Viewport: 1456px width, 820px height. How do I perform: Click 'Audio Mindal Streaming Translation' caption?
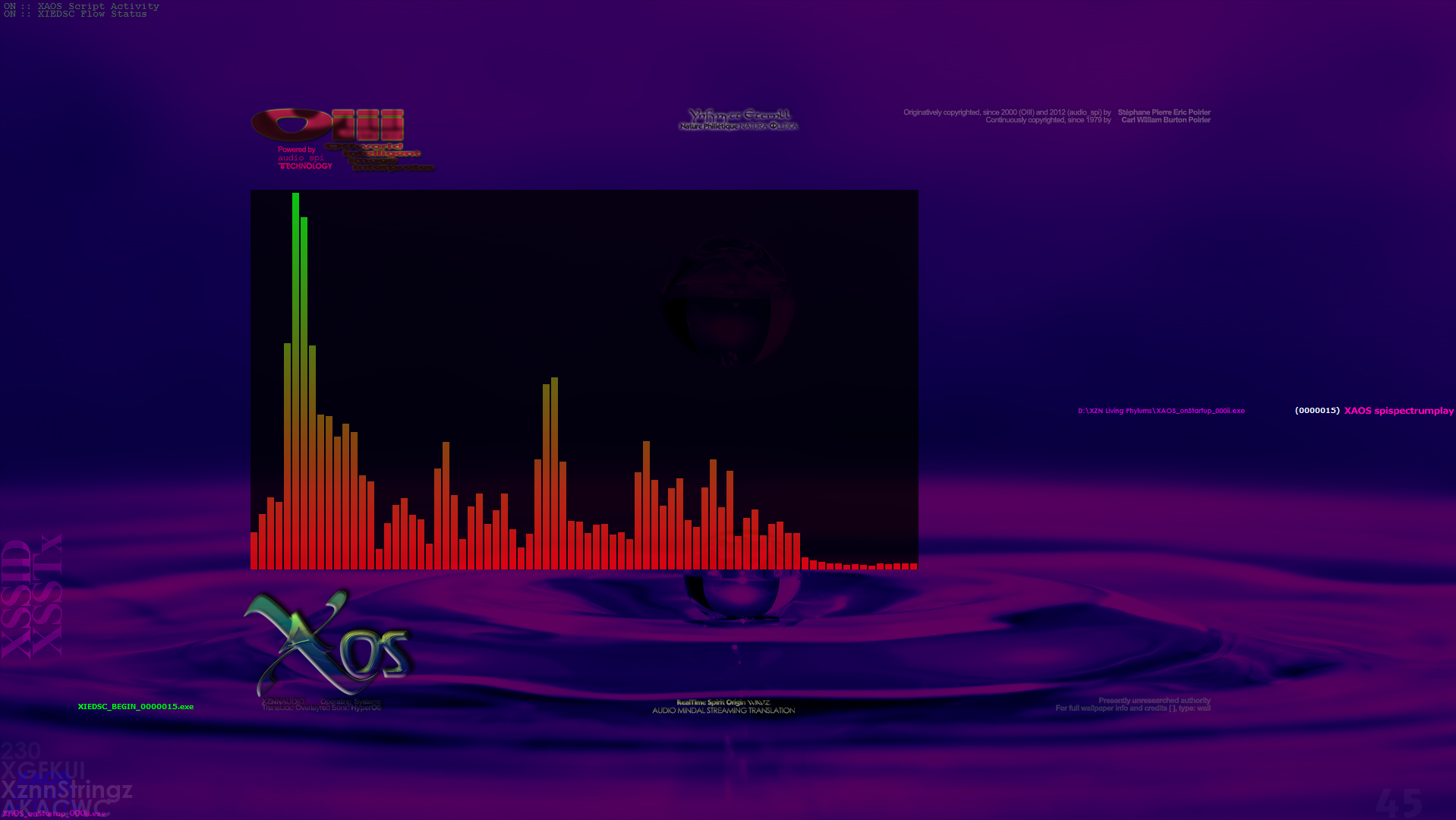pos(723,711)
